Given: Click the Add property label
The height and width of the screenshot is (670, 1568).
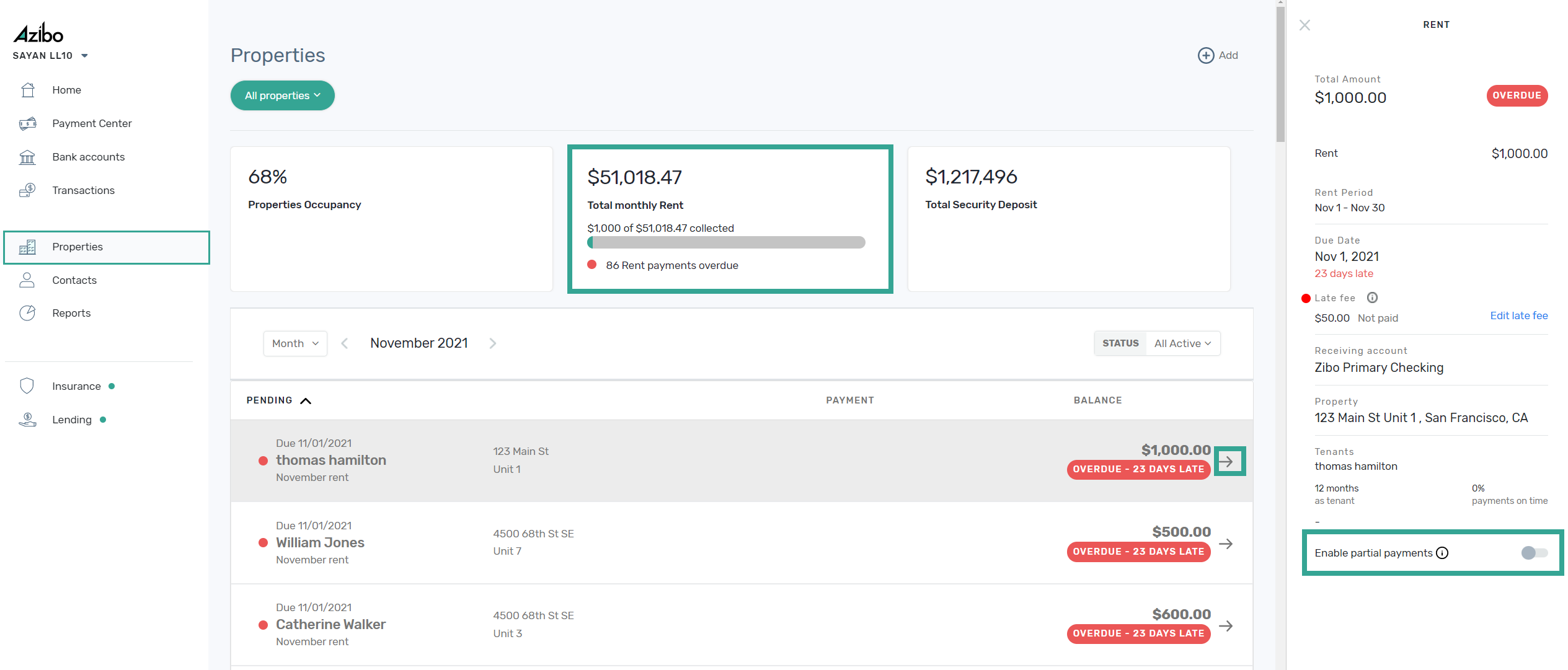Looking at the screenshot, I should click(1228, 55).
